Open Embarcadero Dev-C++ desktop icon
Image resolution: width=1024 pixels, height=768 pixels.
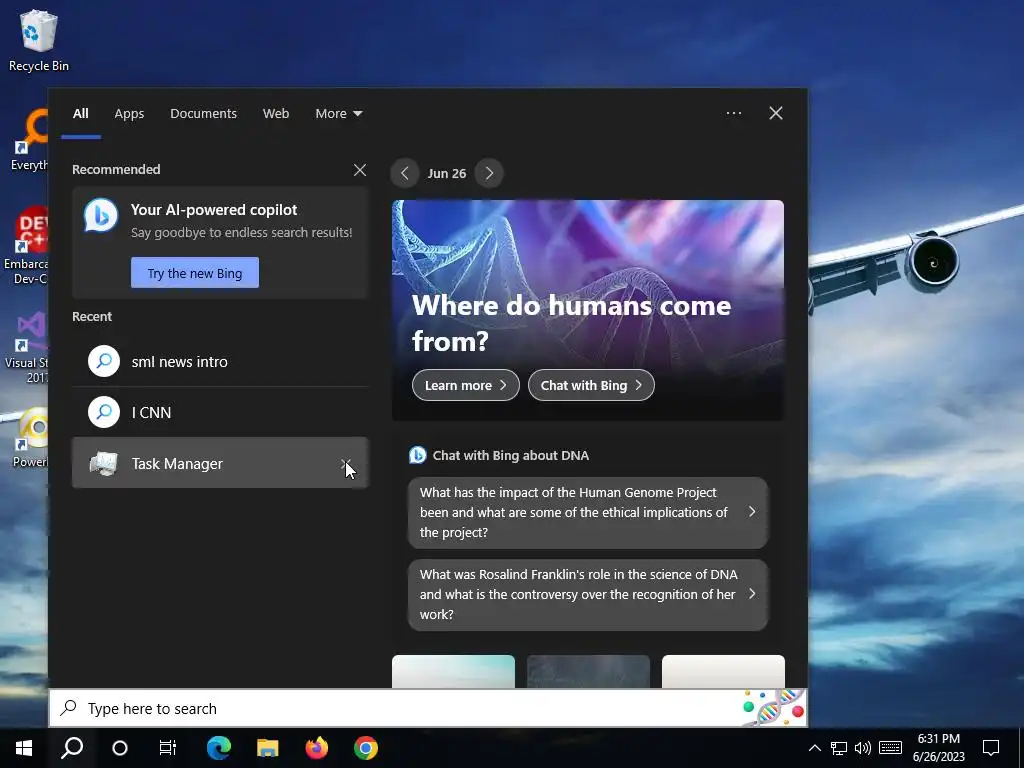click(26, 246)
